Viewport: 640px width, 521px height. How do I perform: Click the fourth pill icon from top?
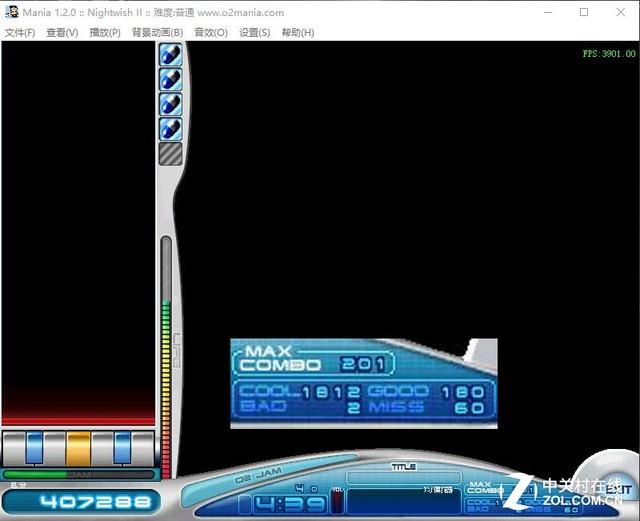170,129
